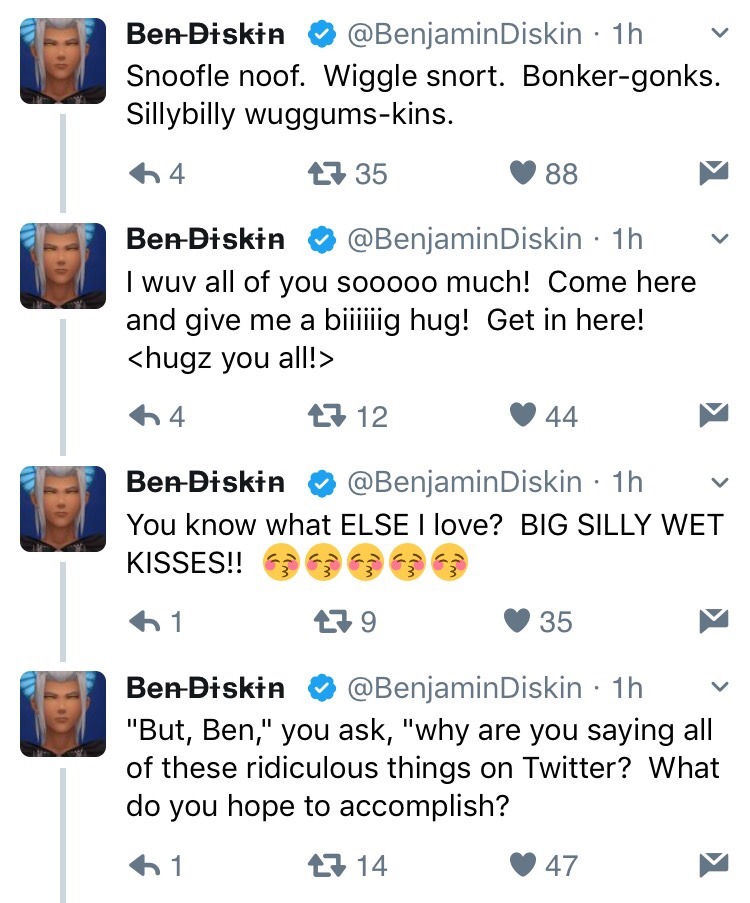
Task: Reply to the "I wuv all of you" tweet
Action: point(146,415)
